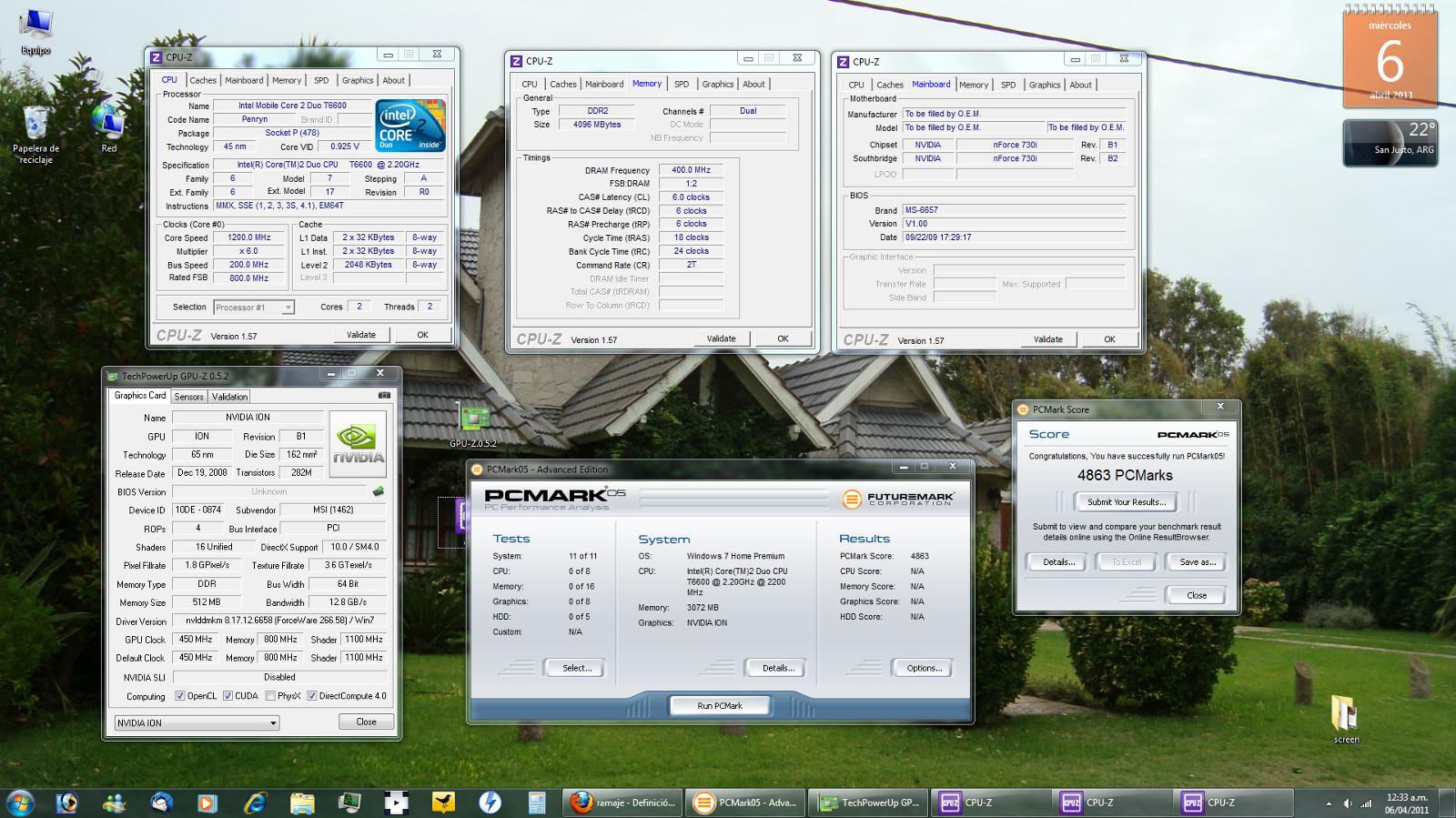Viewport: 1456px width, 818px height.
Task: Launch Internet Explorer from the taskbar
Action: point(256,803)
